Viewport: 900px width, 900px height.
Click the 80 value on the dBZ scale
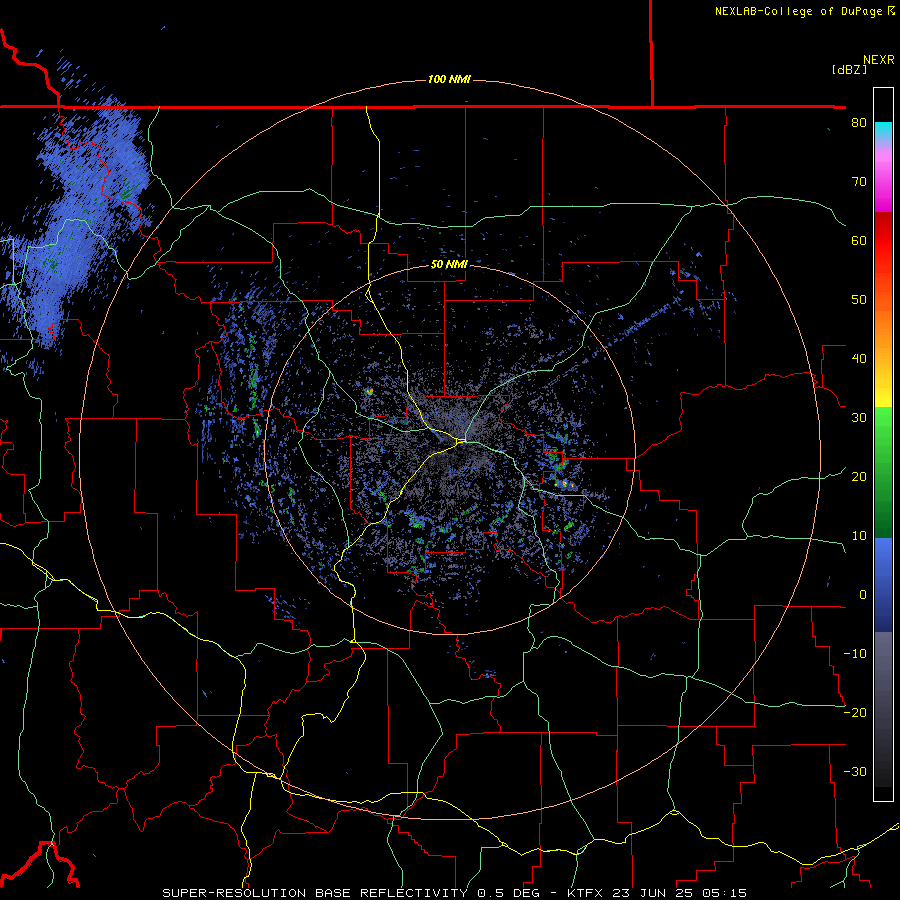coord(859,123)
